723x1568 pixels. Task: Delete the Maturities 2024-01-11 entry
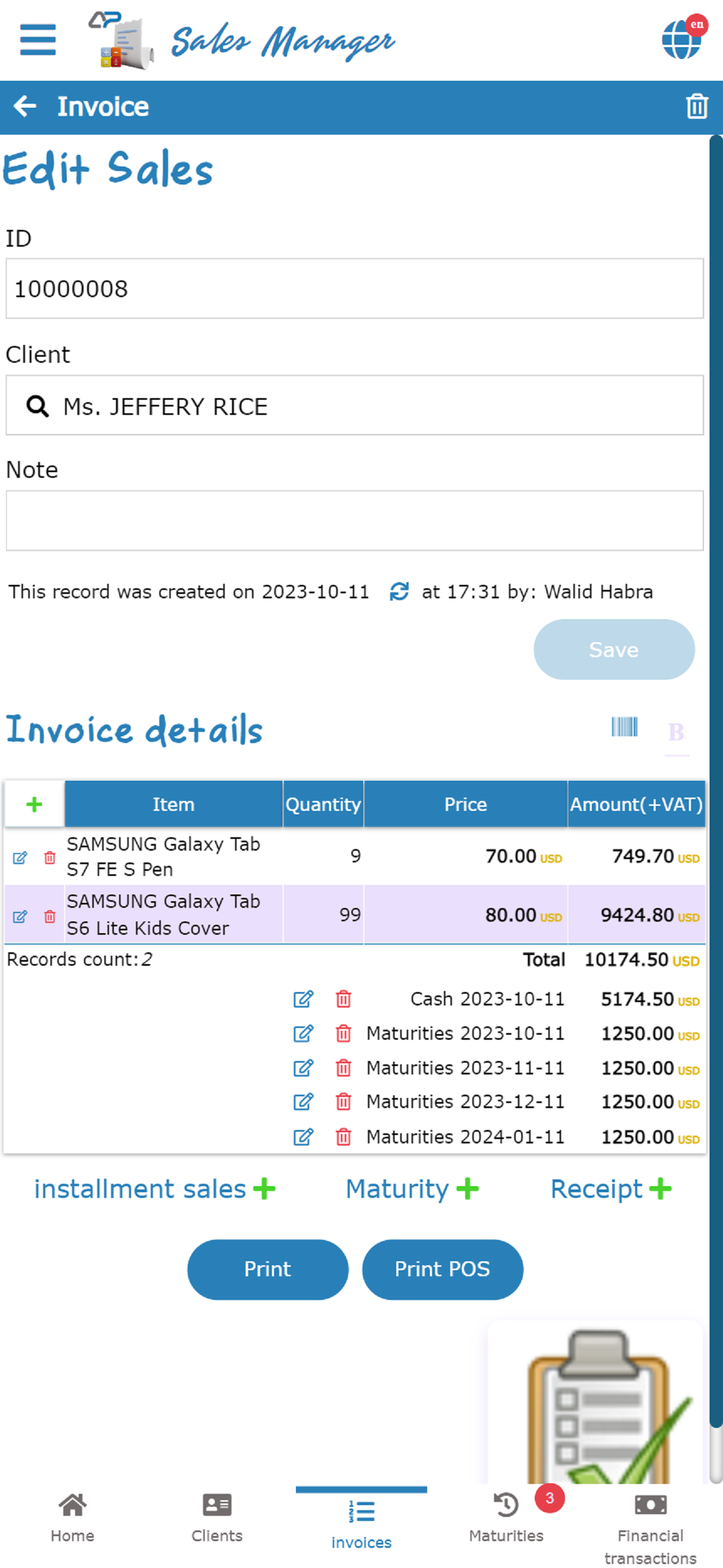(343, 1136)
